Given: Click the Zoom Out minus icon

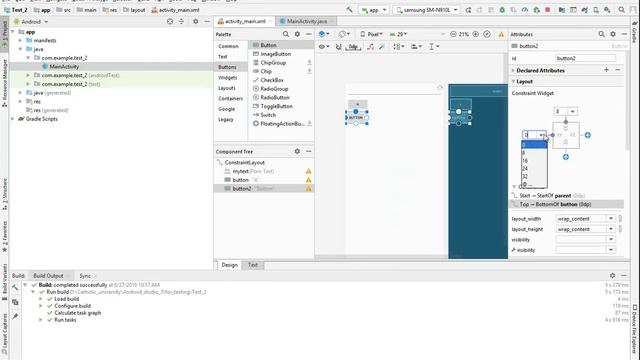Looking at the screenshot, I should [453, 34].
